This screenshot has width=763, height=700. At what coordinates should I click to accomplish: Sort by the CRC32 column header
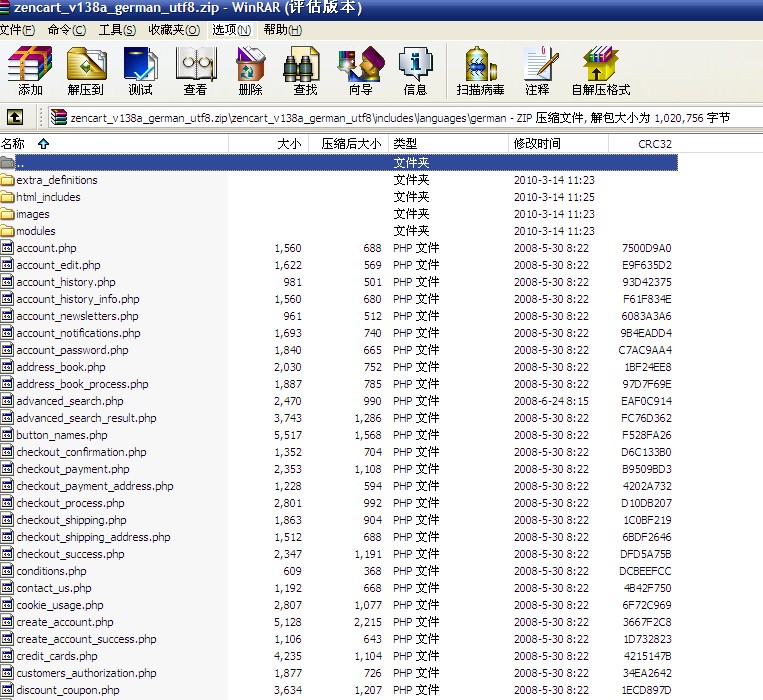point(643,144)
